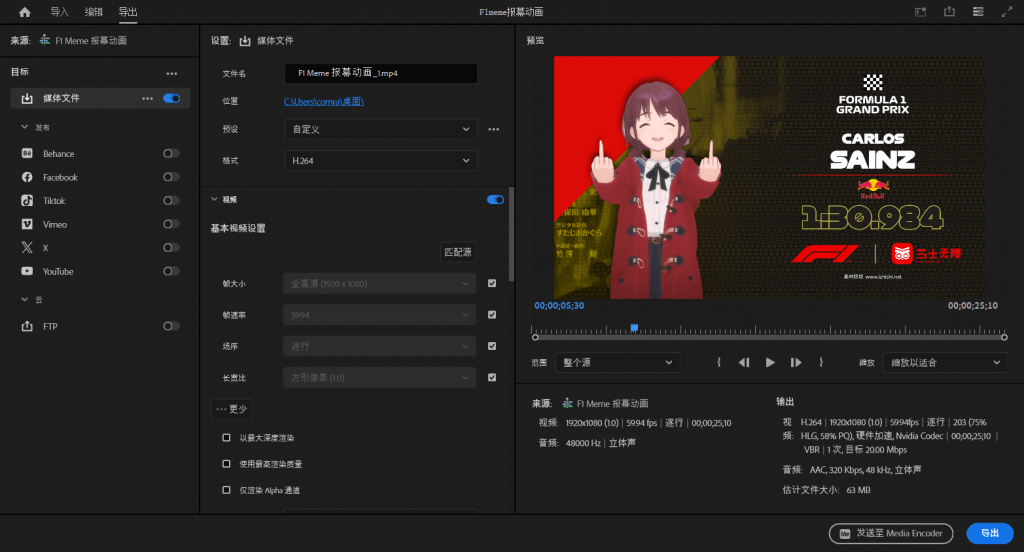Click the X platform icon

pos(27,248)
